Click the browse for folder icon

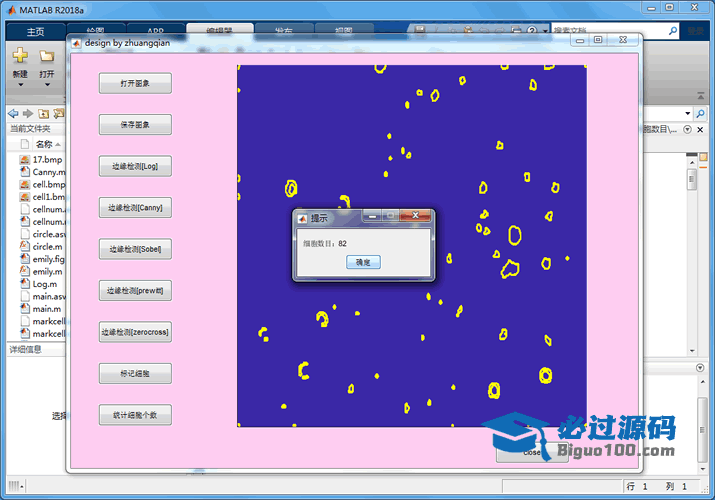58,113
